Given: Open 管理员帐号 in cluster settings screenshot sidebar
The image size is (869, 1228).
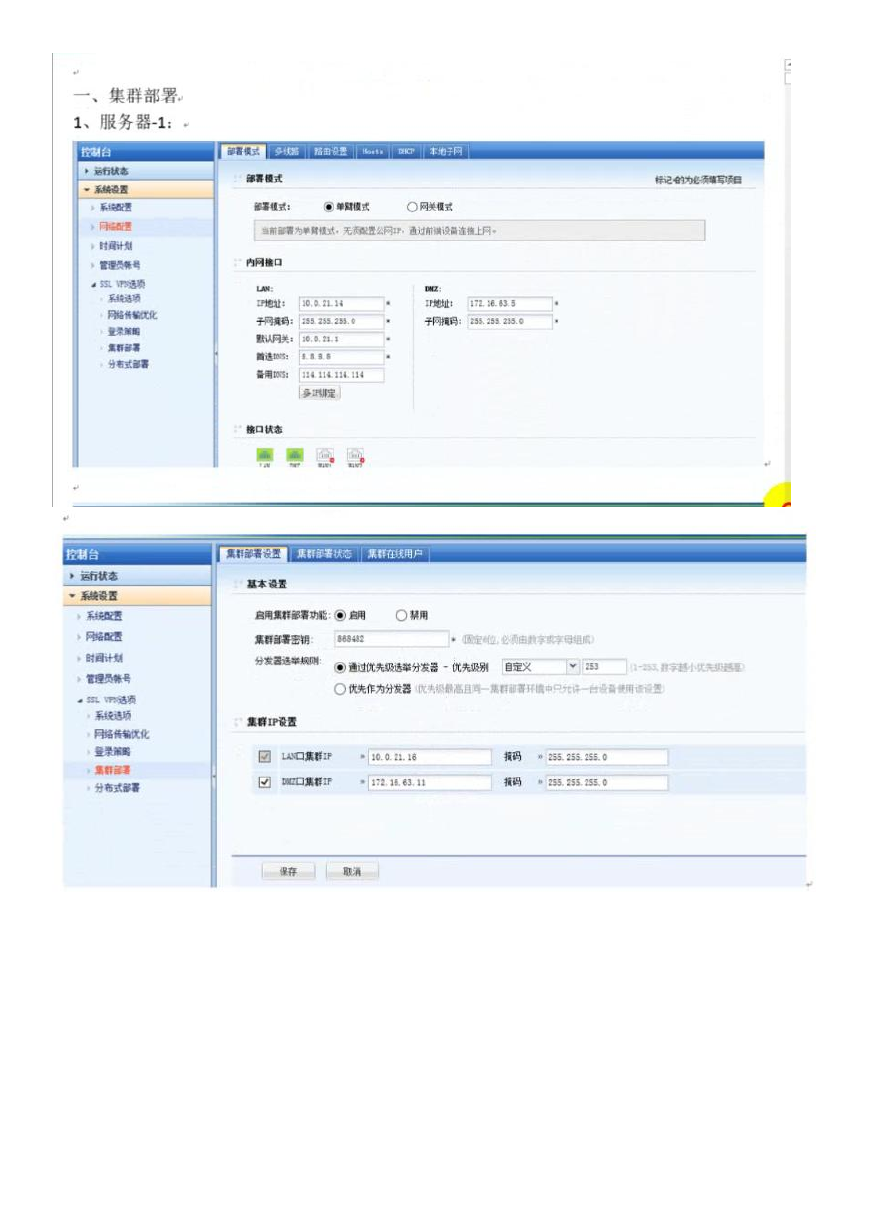Looking at the screenshot, I should click(108, 679).
